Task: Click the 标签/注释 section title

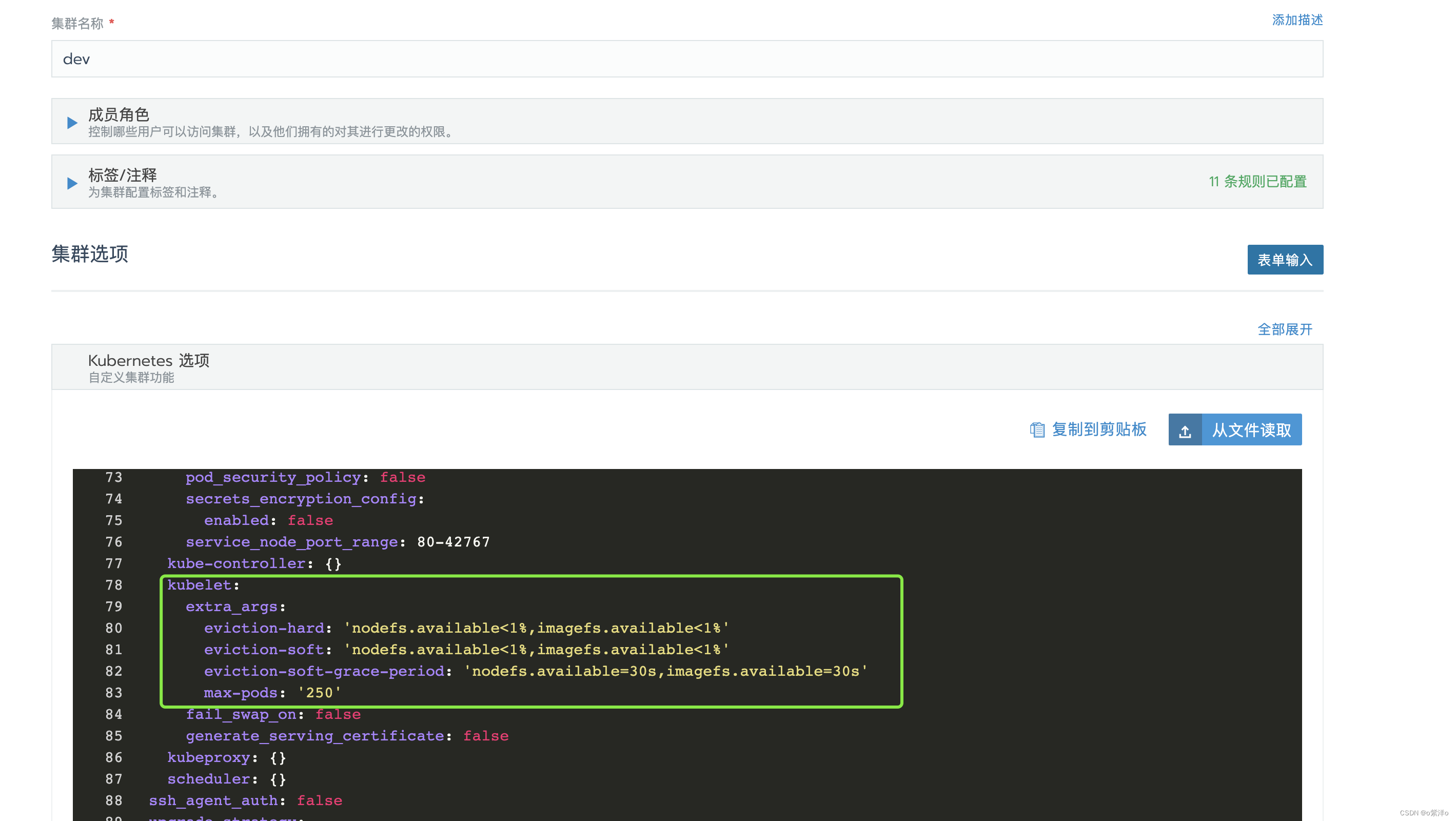Action: (122, 174)
